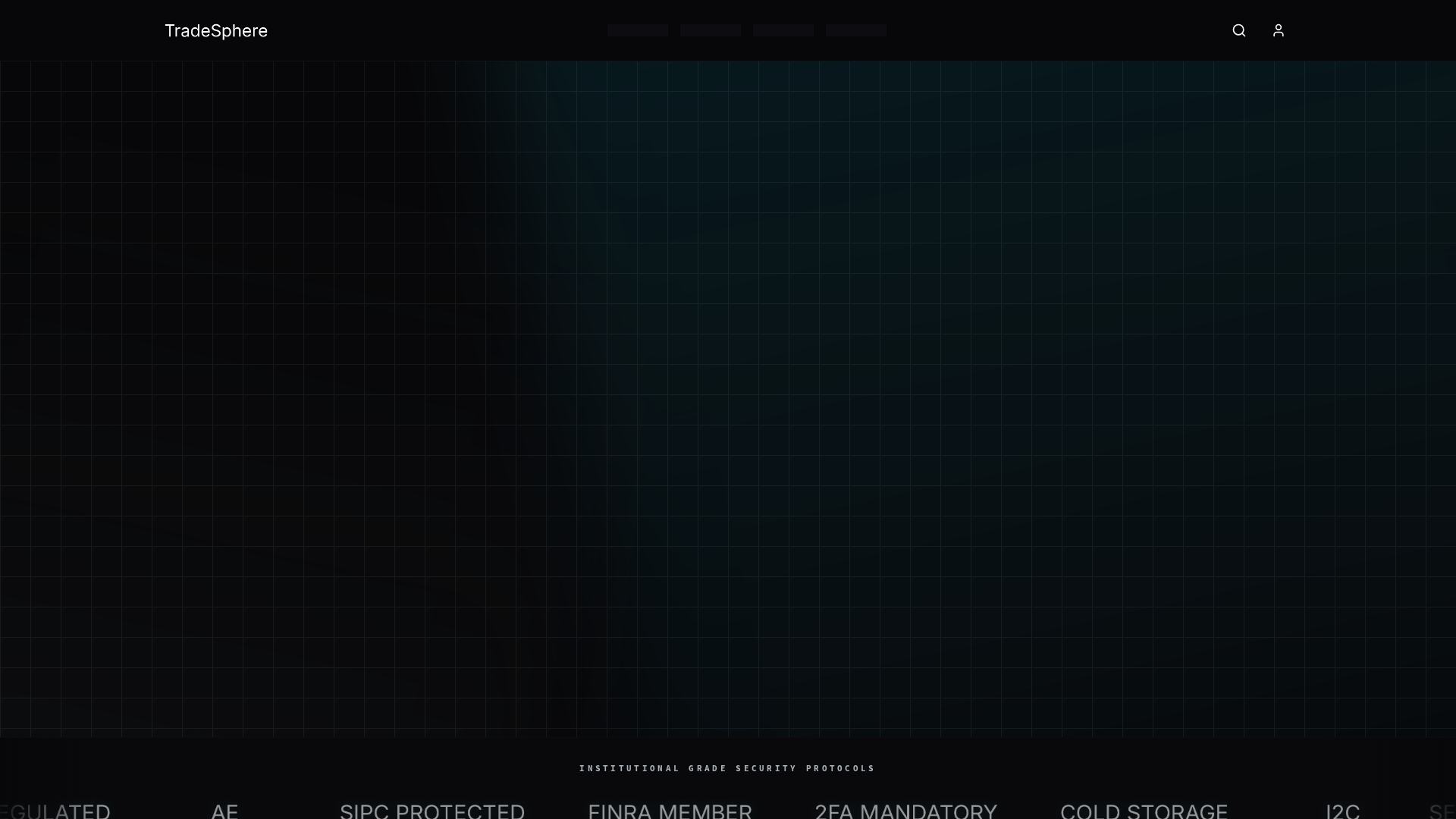Click the SIPC PROTECTED security badge
Screen dimensions: 1456x819
click(431, 811)
